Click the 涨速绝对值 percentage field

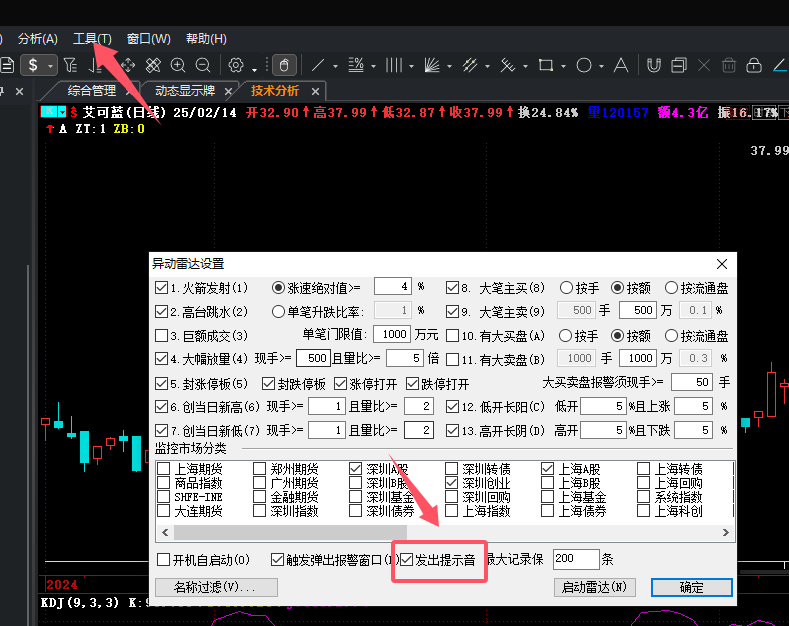click(392, 286)
